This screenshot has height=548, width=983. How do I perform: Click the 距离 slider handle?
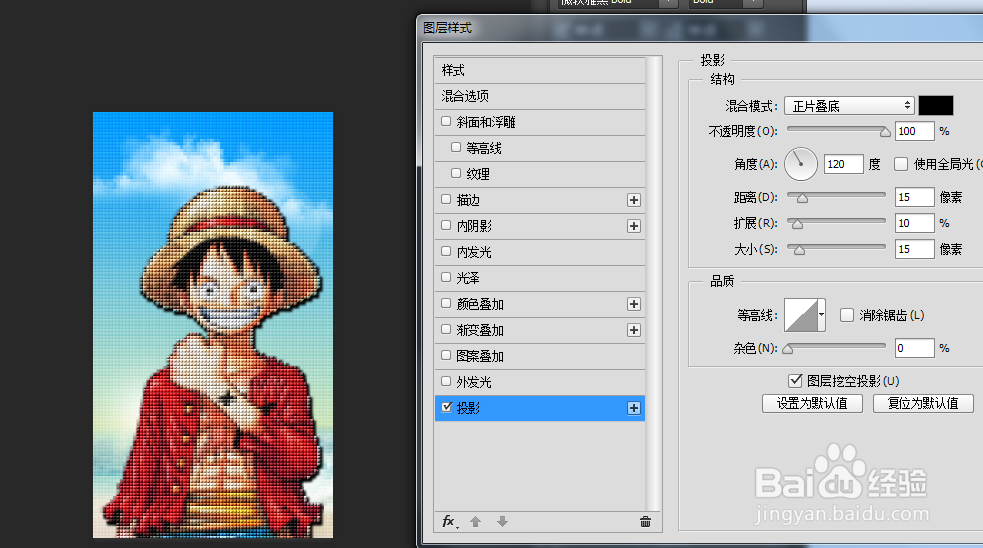click(x=802, y=198)
